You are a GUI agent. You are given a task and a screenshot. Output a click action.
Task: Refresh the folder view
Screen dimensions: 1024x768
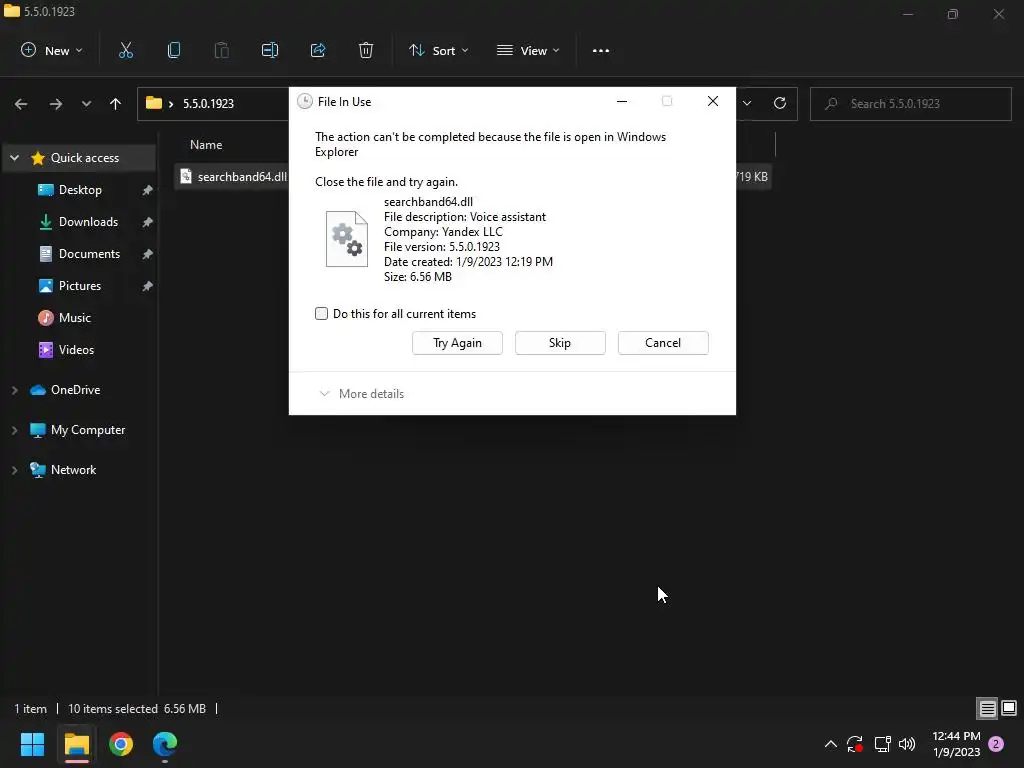[x=780, y=103]
